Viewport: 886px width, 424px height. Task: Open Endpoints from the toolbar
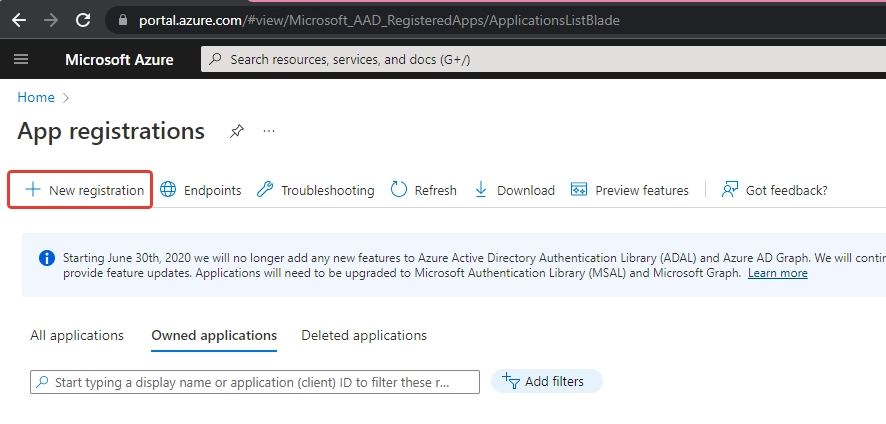click(x=201, y=190)
